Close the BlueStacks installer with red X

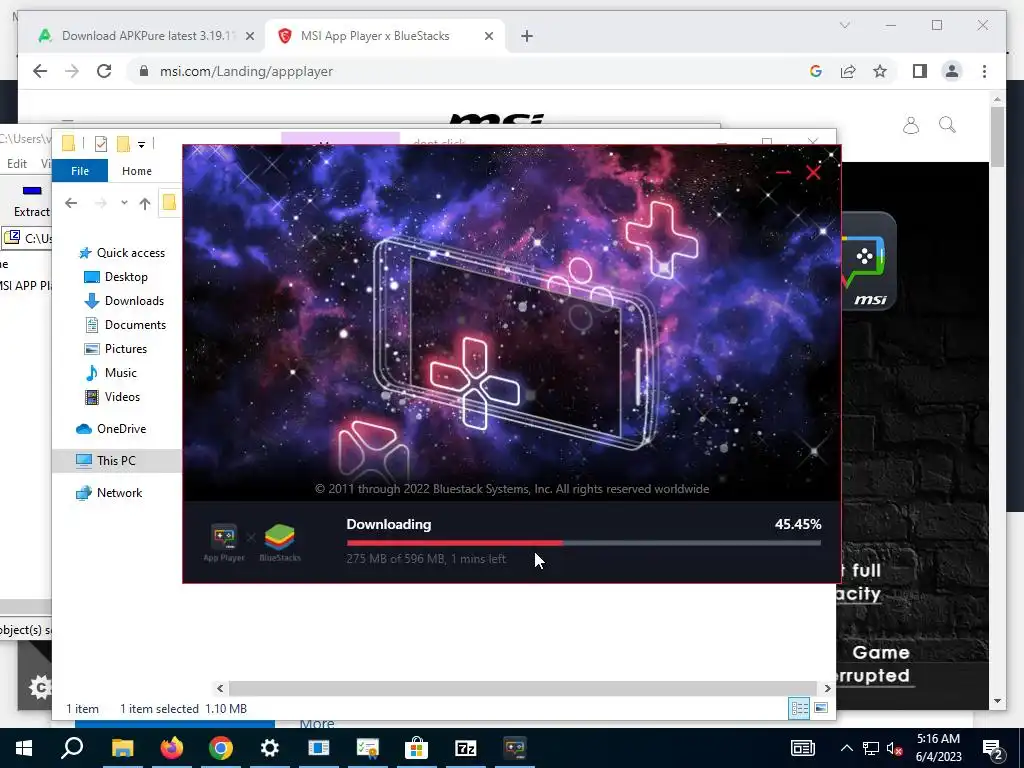tap(813, 172)
